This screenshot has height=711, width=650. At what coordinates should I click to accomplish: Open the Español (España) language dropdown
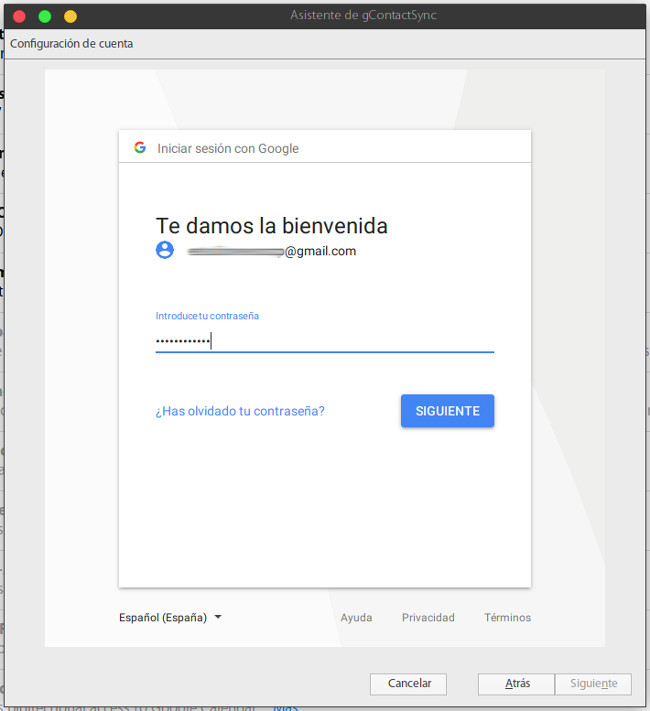[170, 617]
